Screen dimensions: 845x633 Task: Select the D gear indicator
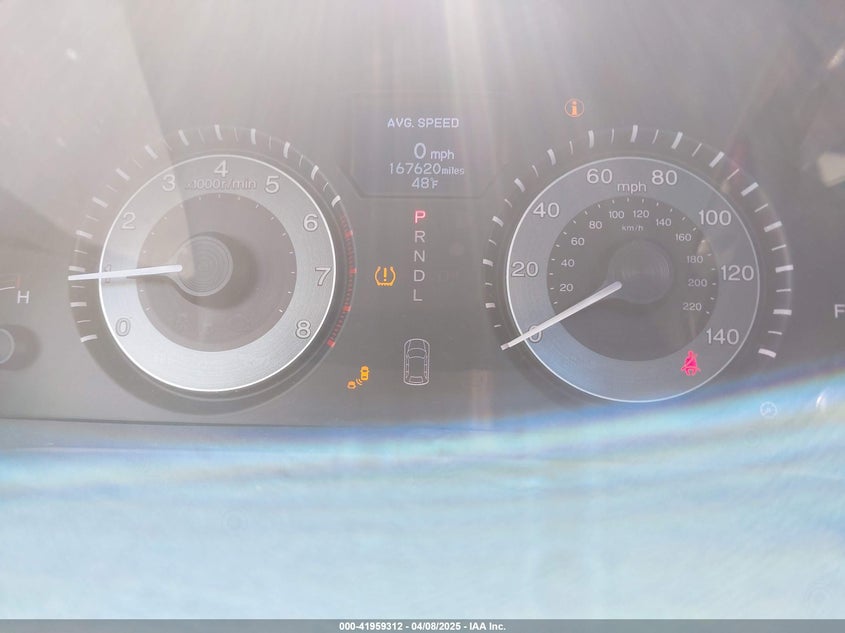click(x=419, y=275)
